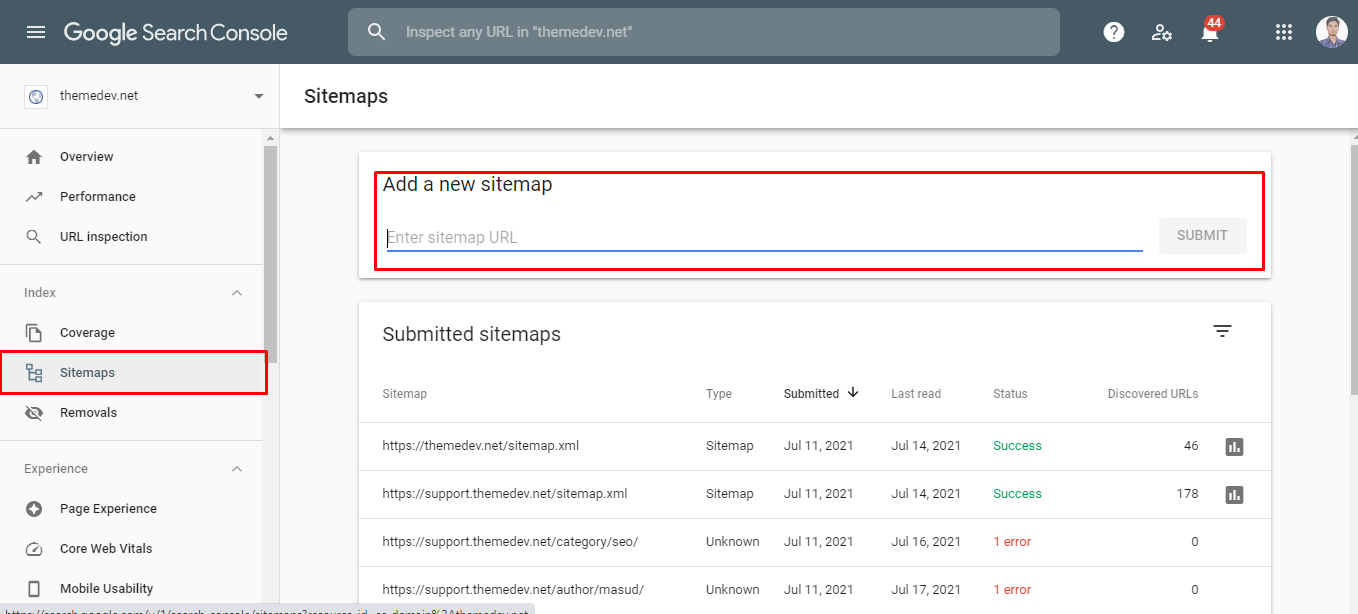This screenshot has height=614, width=1358.
Task: Click the Jul 16, 2021 last read date
Action: click(926, 542)
